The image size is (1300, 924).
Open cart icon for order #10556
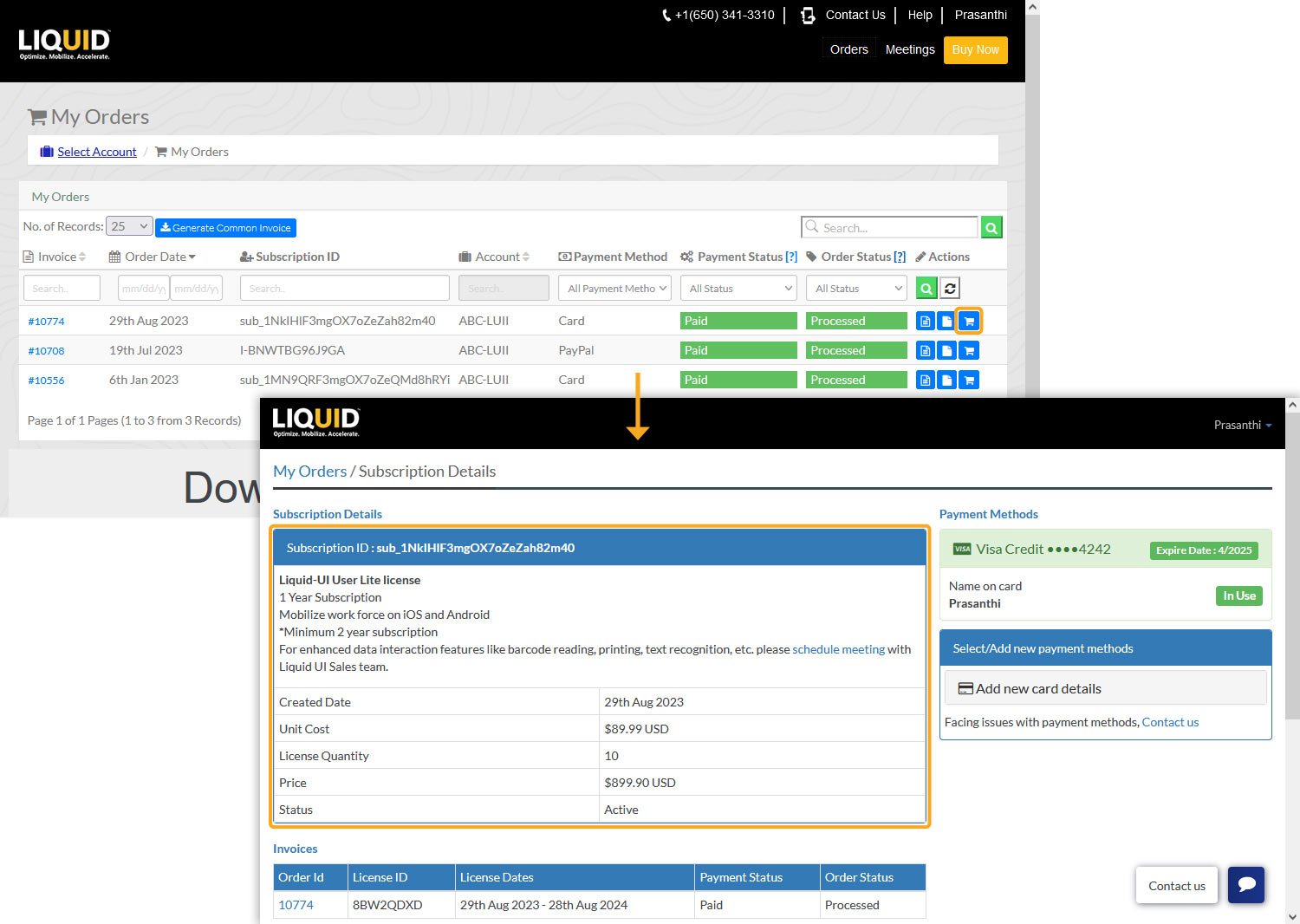pos(969,380)
